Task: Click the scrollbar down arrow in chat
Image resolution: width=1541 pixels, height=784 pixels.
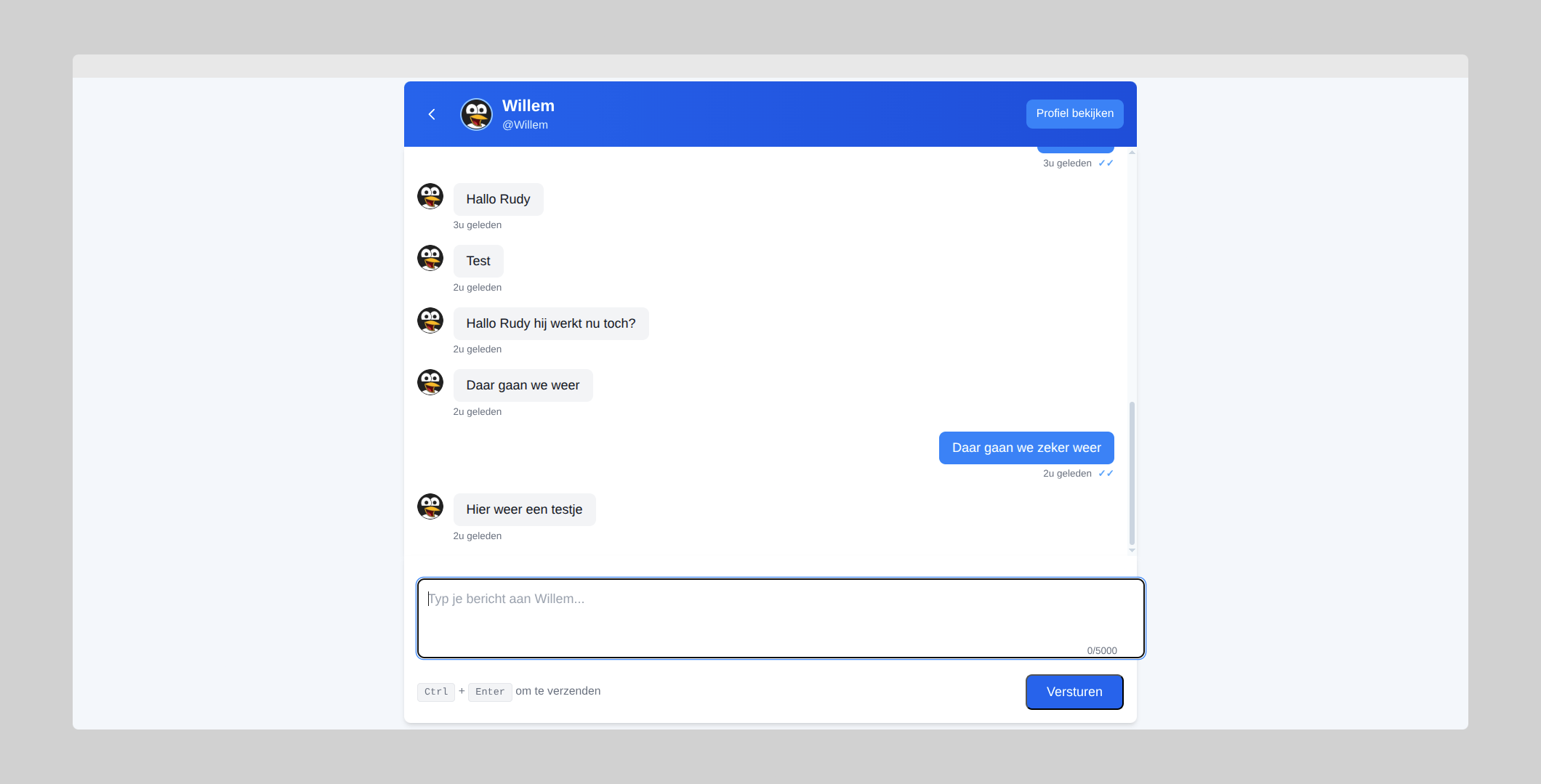Action: [x=1132, y=551]
